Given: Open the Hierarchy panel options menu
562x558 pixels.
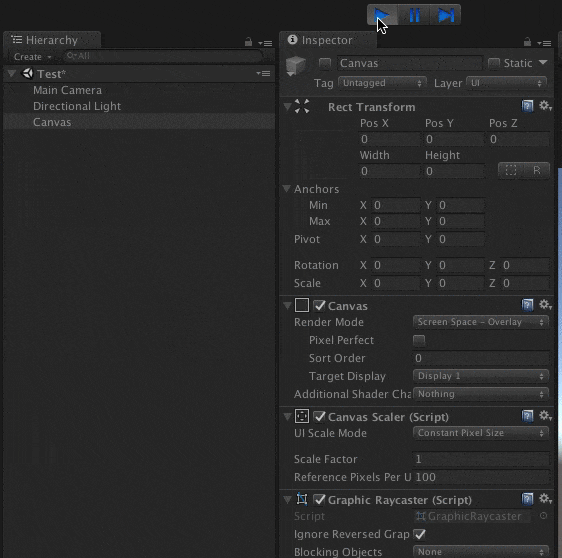Looking at the screenshot, I should (x=265, y=43).
